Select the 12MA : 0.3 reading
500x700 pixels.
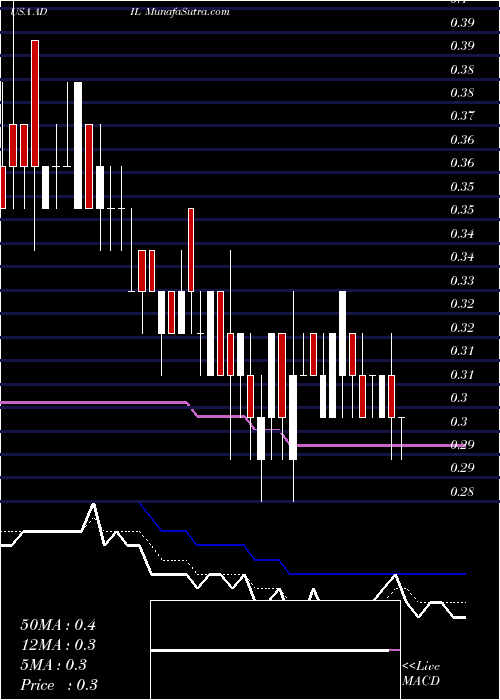coord(58,645)
